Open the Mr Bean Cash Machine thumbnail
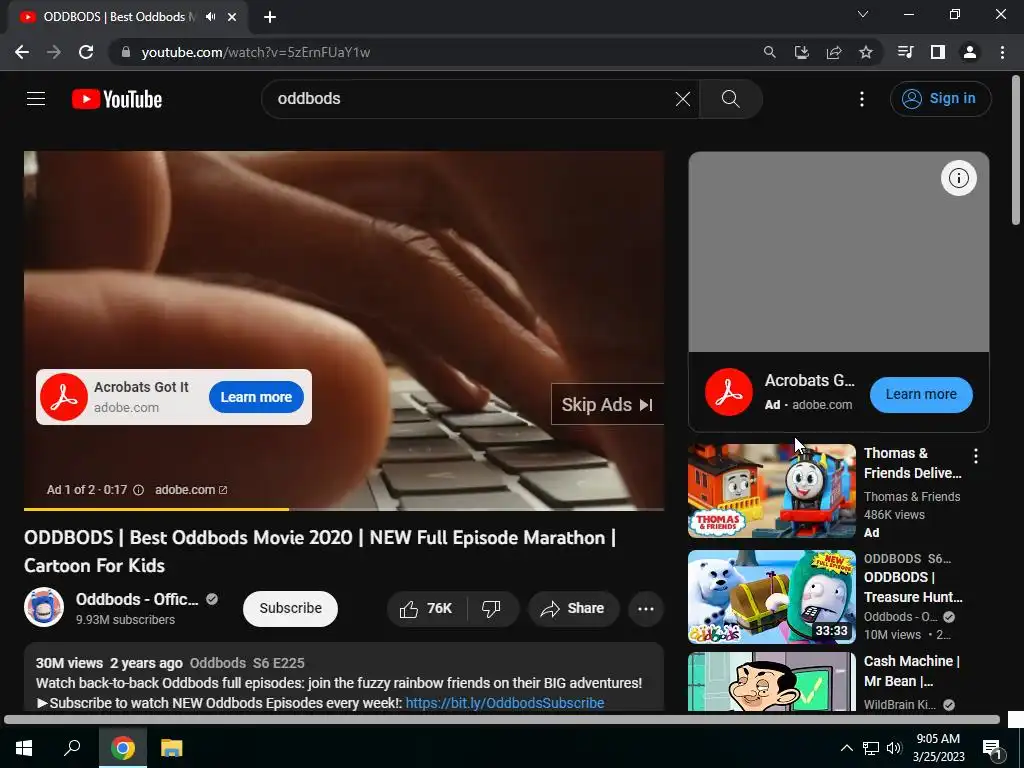Image resolution: width=1024 pixels, height=768 pixels. [x=772, y=681]
